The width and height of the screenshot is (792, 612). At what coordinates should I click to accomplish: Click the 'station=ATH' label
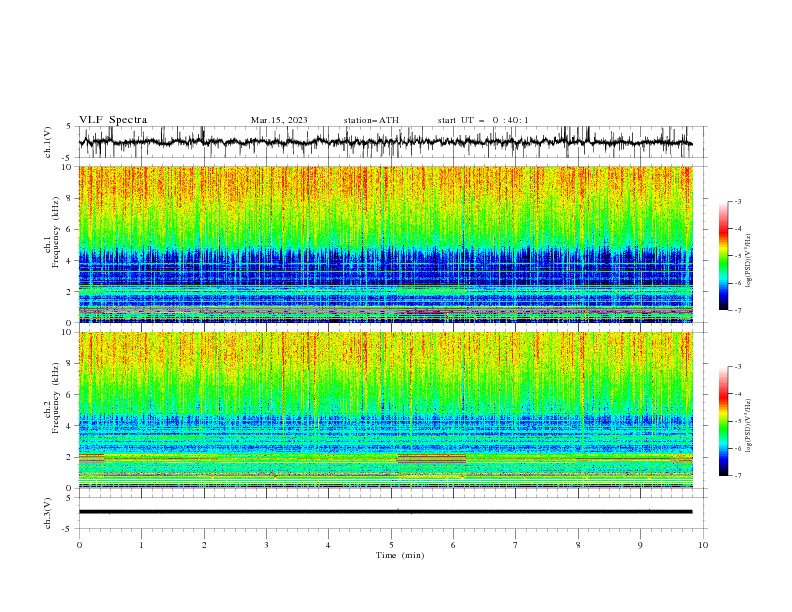371,120
